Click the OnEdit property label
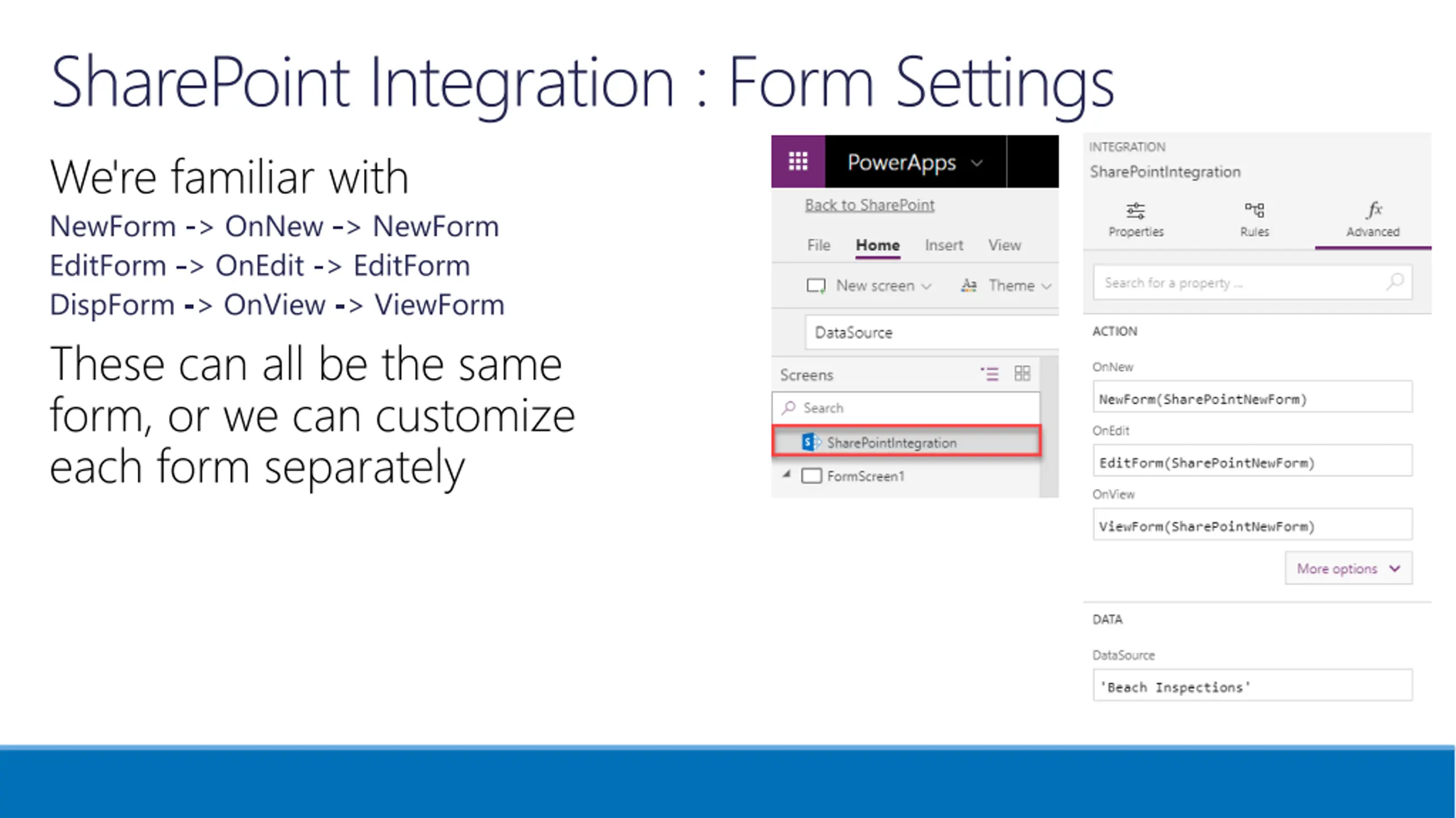This screenshot has width=1456, height=818. coord(1110,431)
